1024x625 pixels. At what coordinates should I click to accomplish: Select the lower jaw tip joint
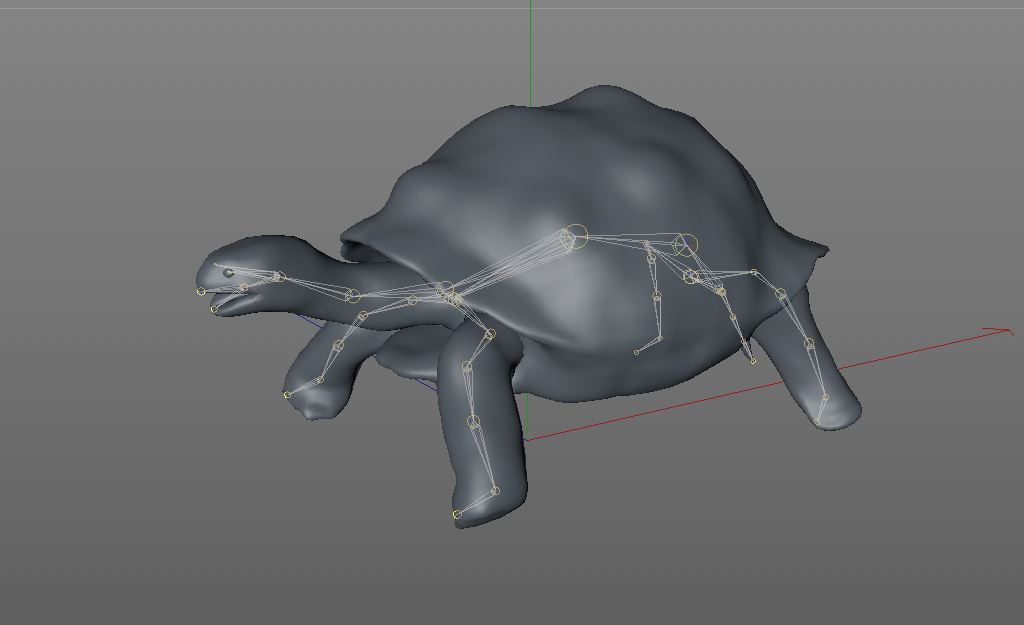tap(214, 309)
